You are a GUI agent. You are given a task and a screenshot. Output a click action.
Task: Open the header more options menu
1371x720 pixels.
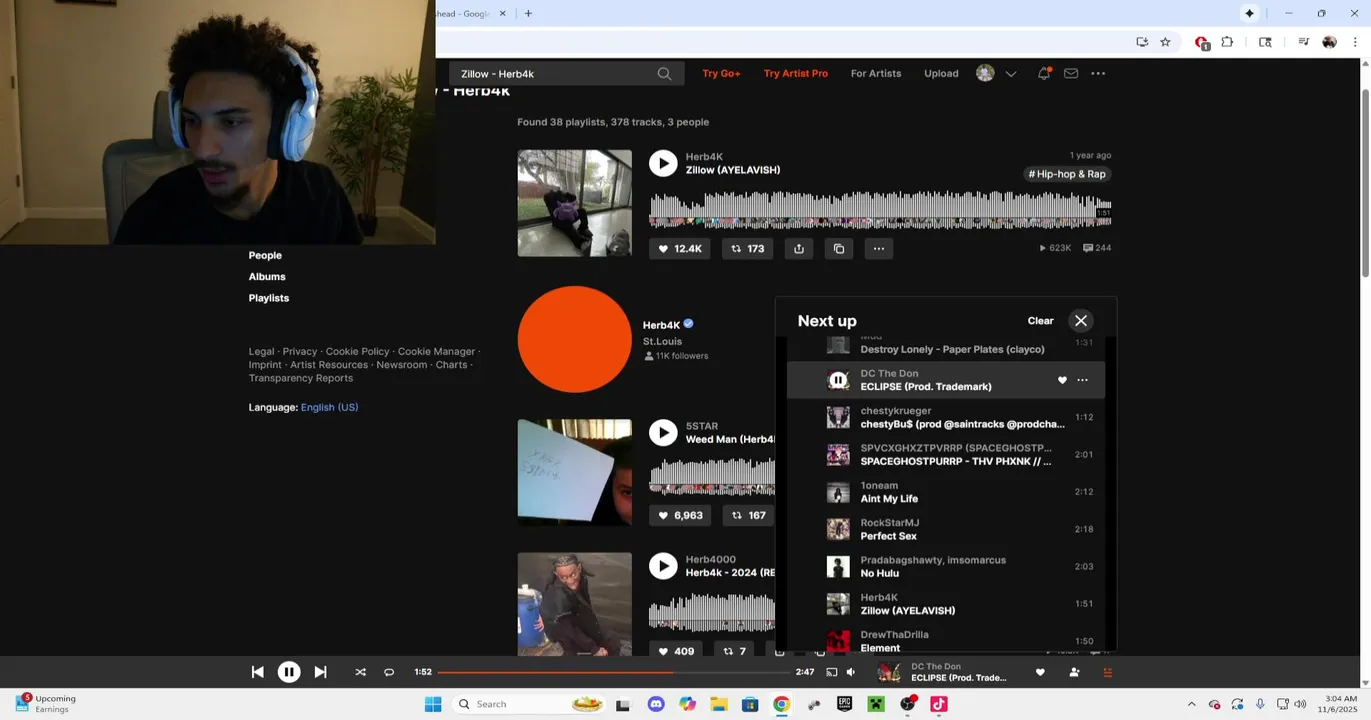[x=1098, y=74]
